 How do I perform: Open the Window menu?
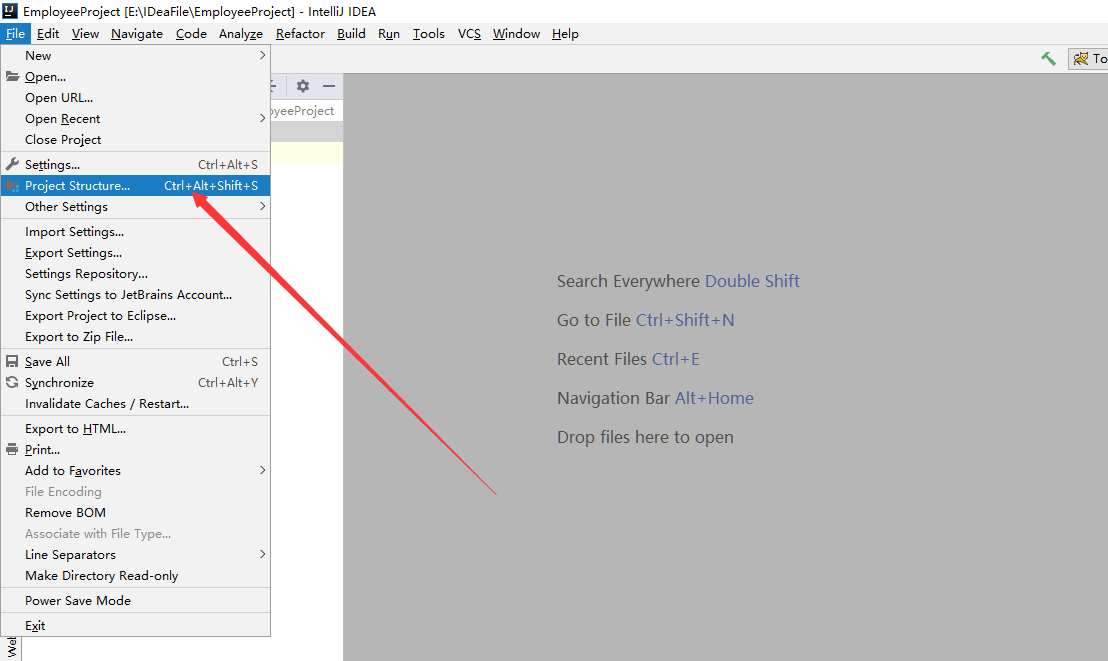517,33
